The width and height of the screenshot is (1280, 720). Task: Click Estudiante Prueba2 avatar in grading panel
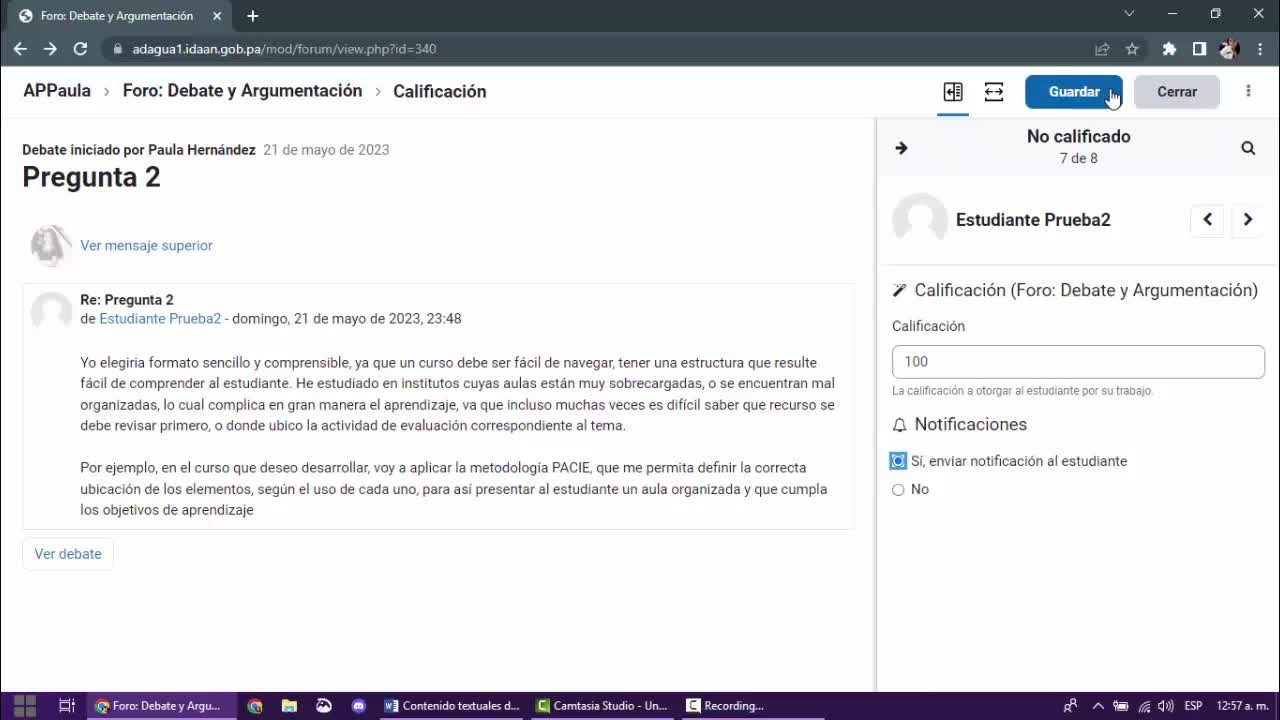[x=920, y=220]
